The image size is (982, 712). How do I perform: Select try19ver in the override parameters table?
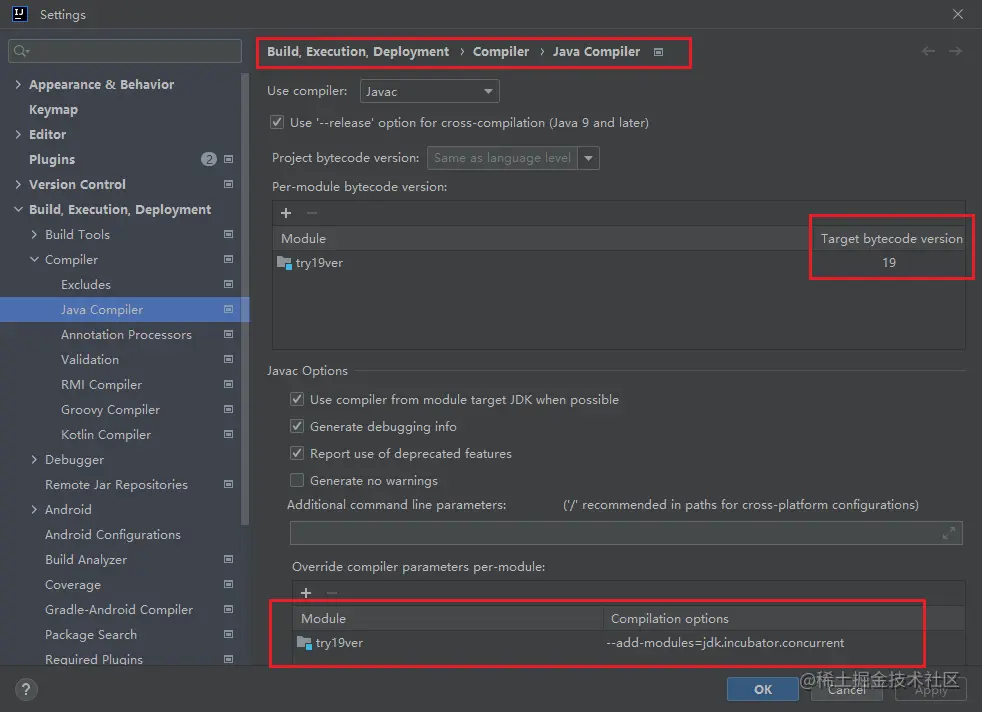(x=339, y=642)
